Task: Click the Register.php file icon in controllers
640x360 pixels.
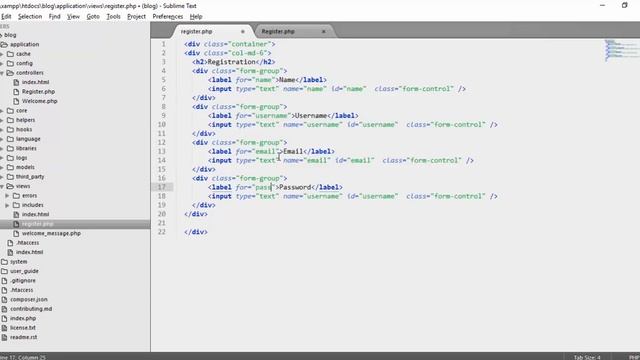Action: coord(16,92)
